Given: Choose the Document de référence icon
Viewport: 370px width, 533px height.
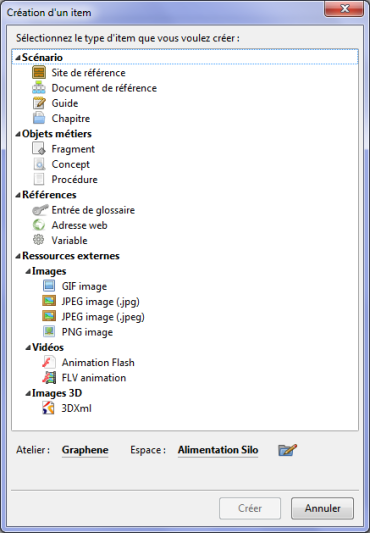Looking at the screenshot, I should click(x=39, y=88).
